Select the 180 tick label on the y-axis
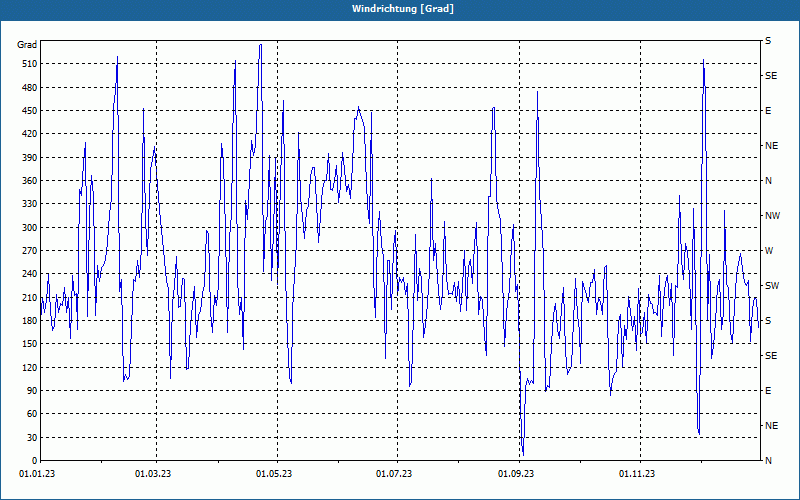 [x=30, y=320]
